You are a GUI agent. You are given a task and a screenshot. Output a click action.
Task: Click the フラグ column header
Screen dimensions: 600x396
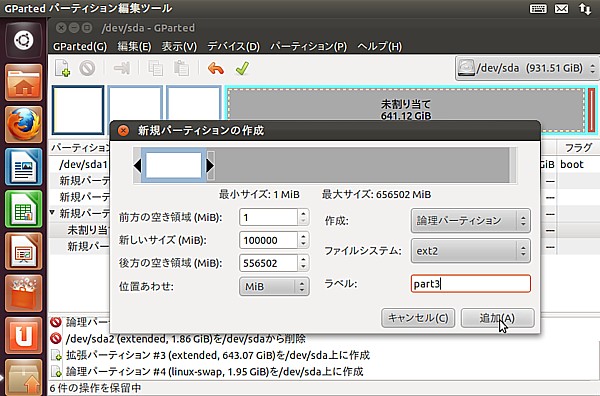click(x=578, y=148)
